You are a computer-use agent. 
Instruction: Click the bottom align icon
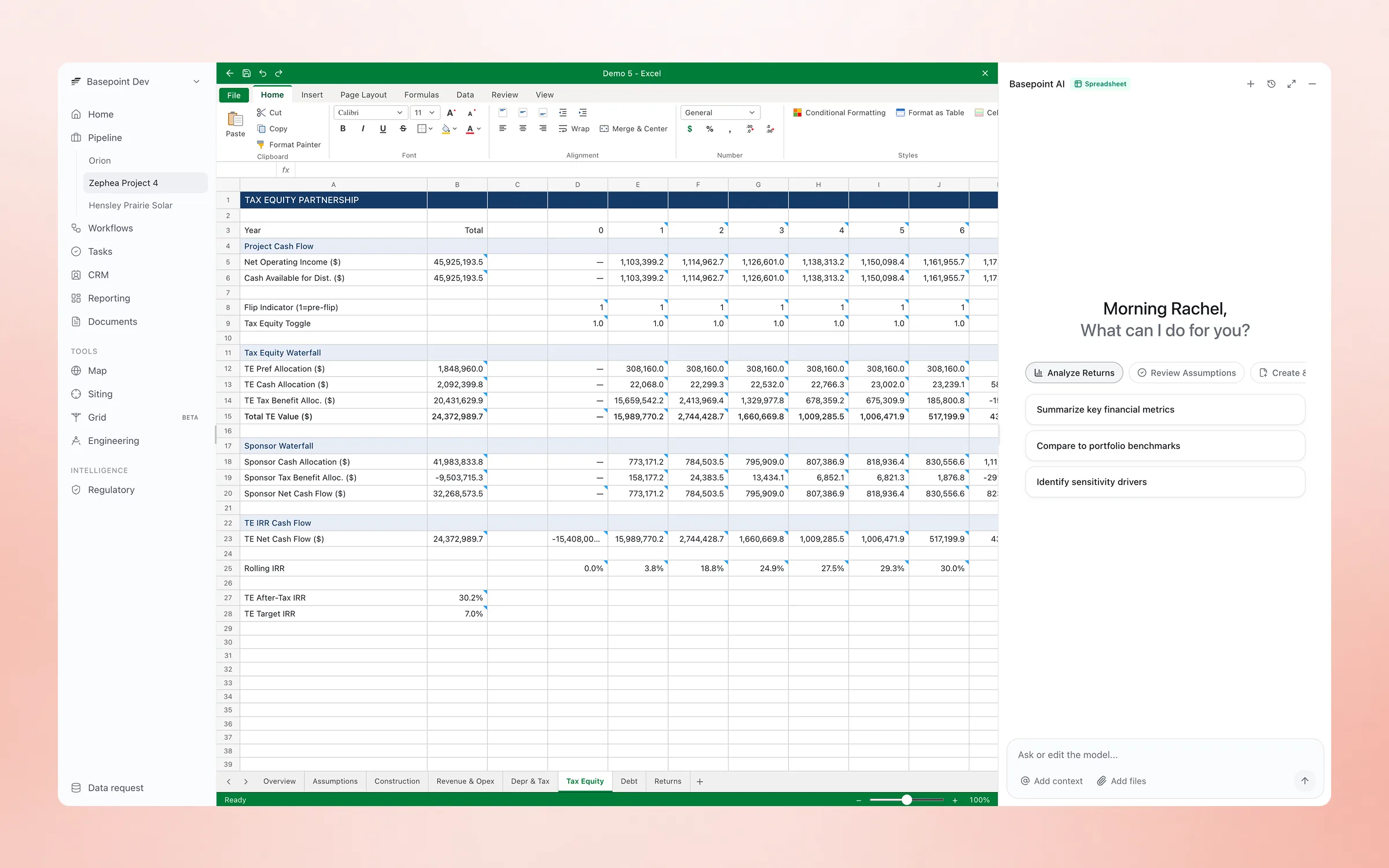coord(543,113)
